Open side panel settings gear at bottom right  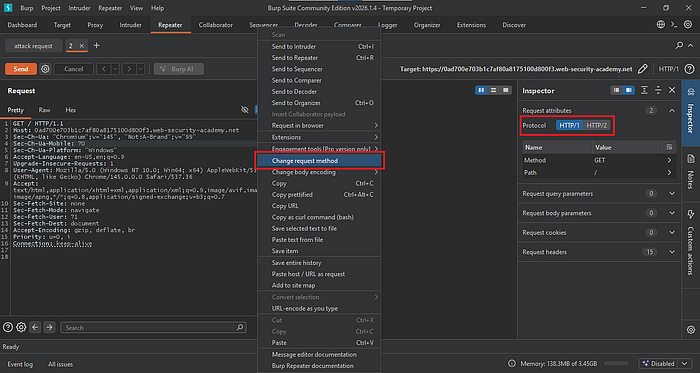691,330
